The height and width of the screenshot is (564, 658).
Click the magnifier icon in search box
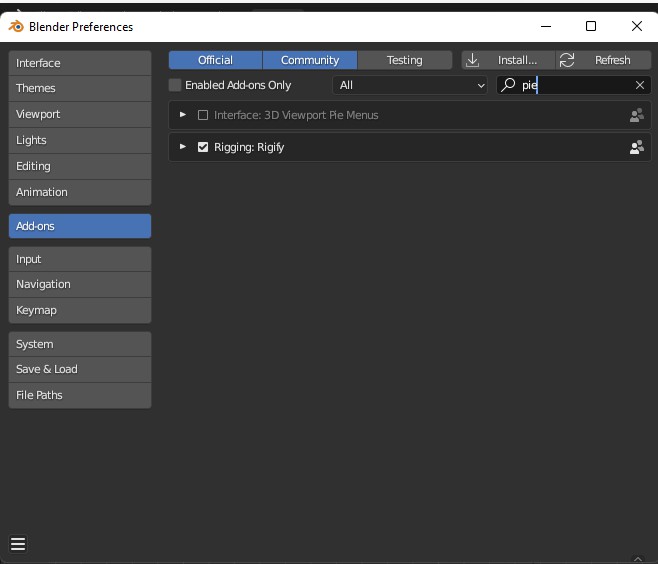[509, 85]
